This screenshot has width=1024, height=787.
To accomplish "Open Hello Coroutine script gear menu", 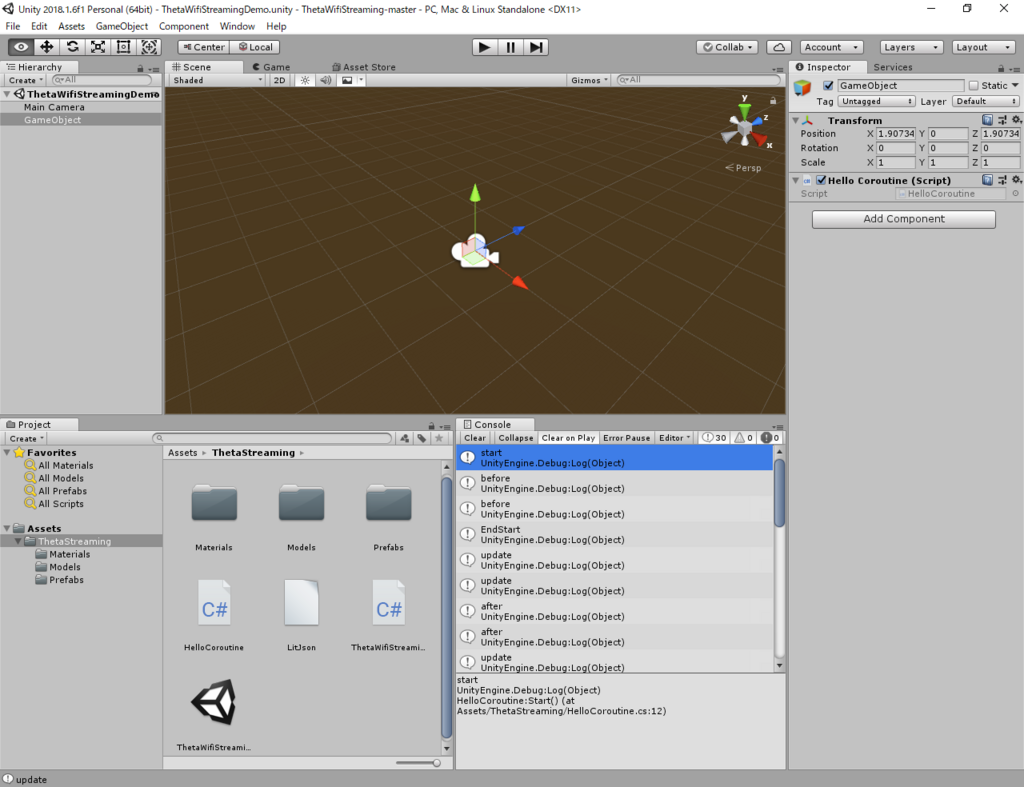I will tap(1016, 180).
